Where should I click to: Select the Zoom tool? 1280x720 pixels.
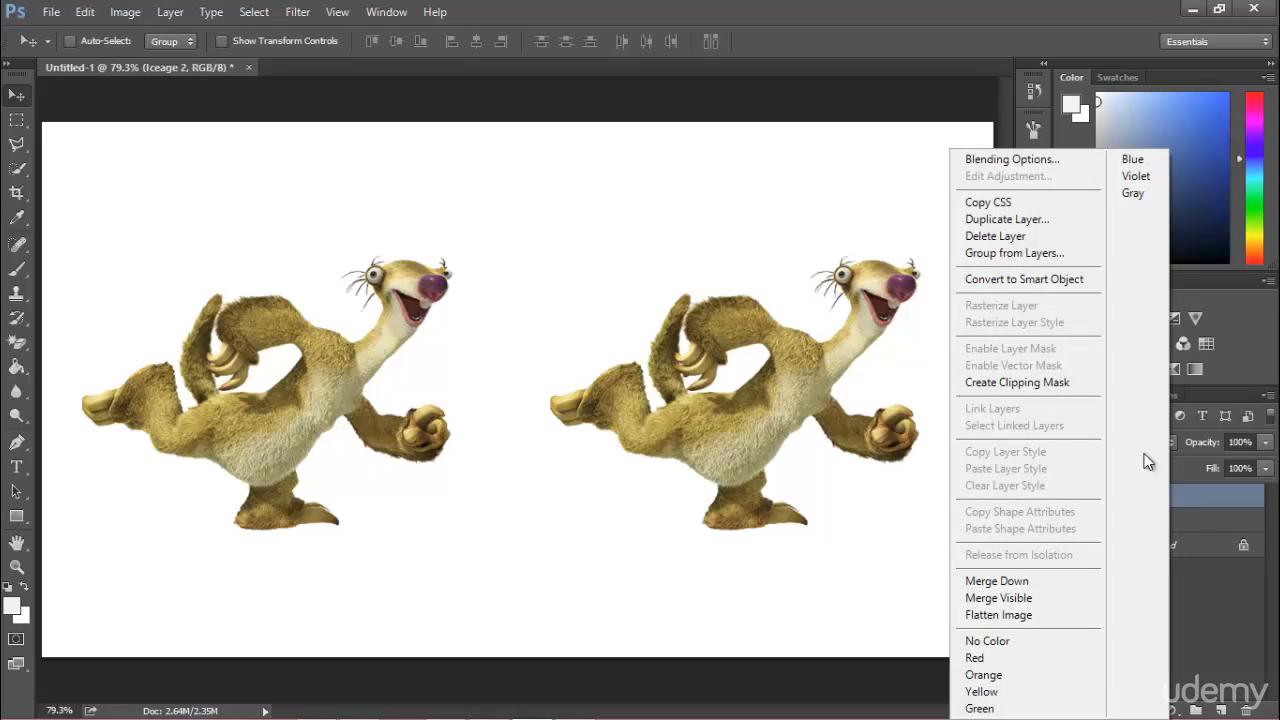tap(17, 567)
